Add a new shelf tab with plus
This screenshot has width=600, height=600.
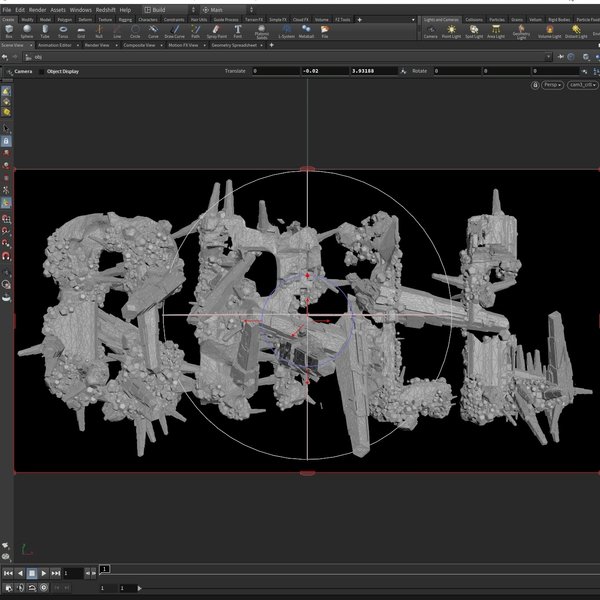point(359,20)
